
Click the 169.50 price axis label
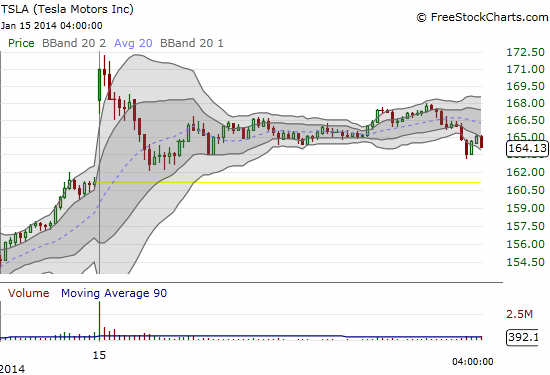pyautogui.click(x=525, y=86)
